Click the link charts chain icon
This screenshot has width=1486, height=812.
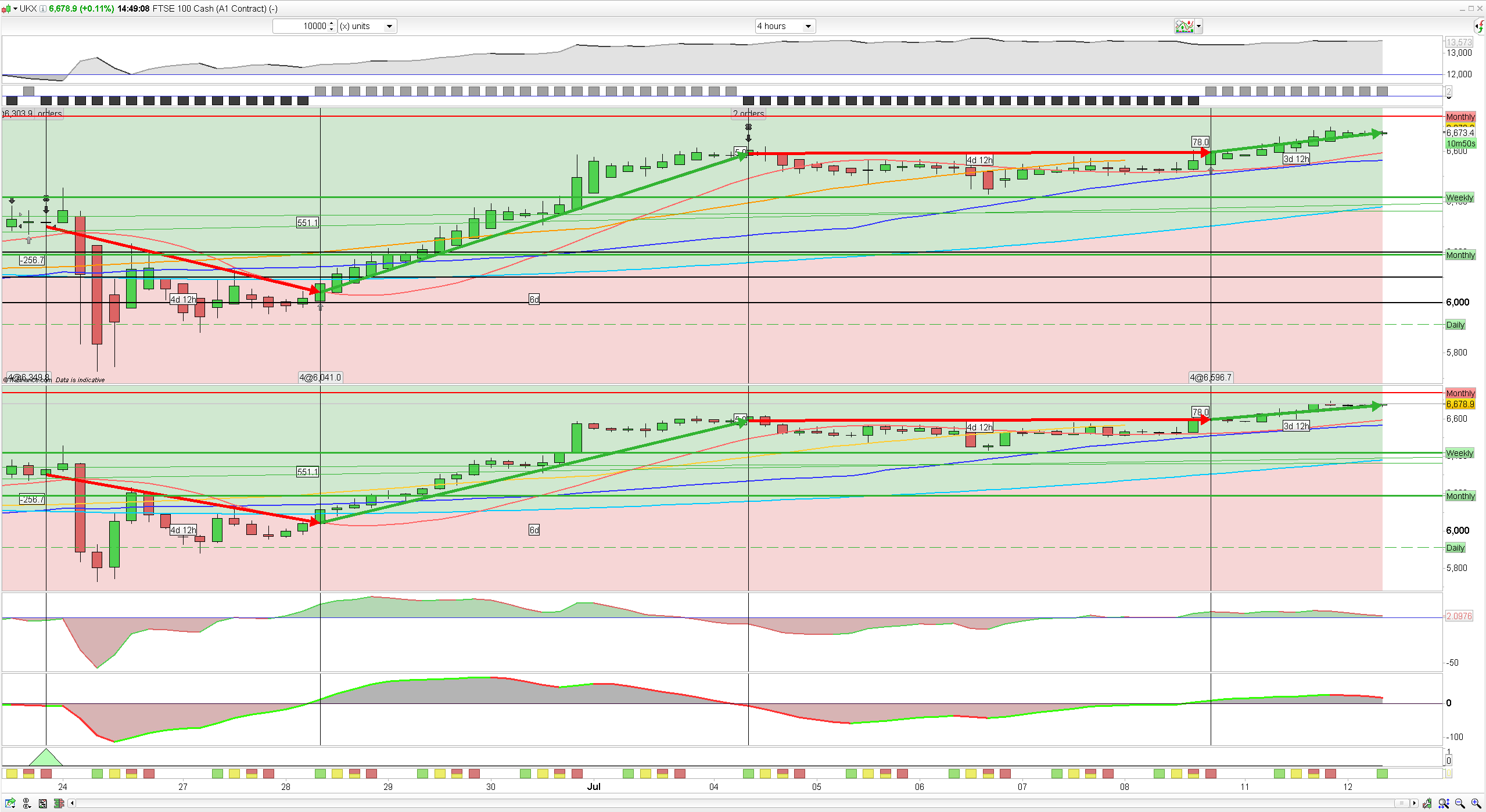point(27,803)
